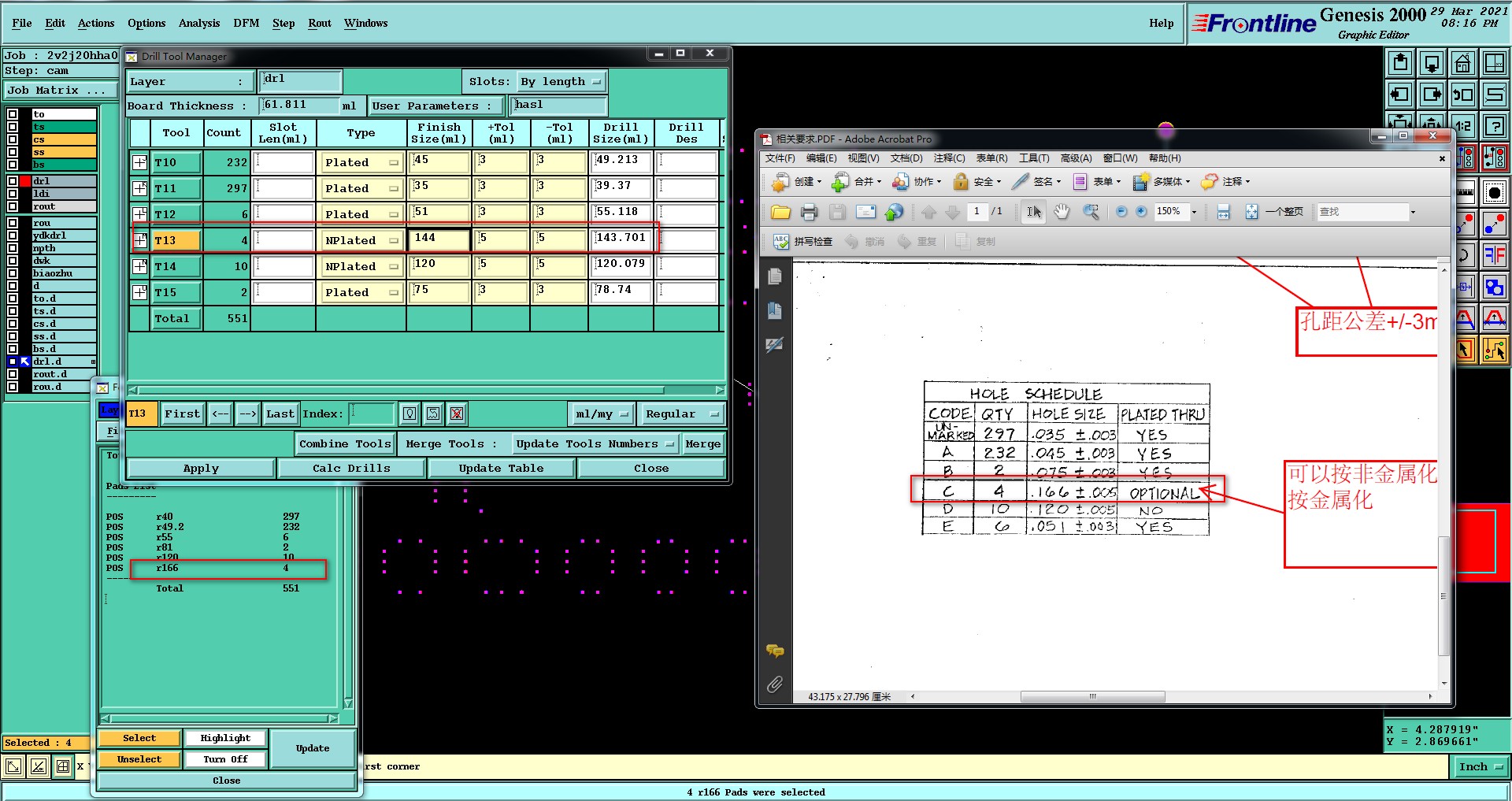The width and height of the screenshot is (1512, 801).
Task: Open the Regular mode dropdown
Action: (x=682, y=413)
